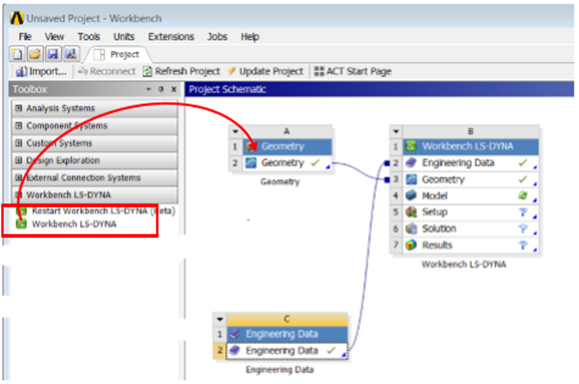The image size is (579, 384).
Task: Click Engineering Data icon in system B
Action: pyautogui.click(x=411, y=163)
